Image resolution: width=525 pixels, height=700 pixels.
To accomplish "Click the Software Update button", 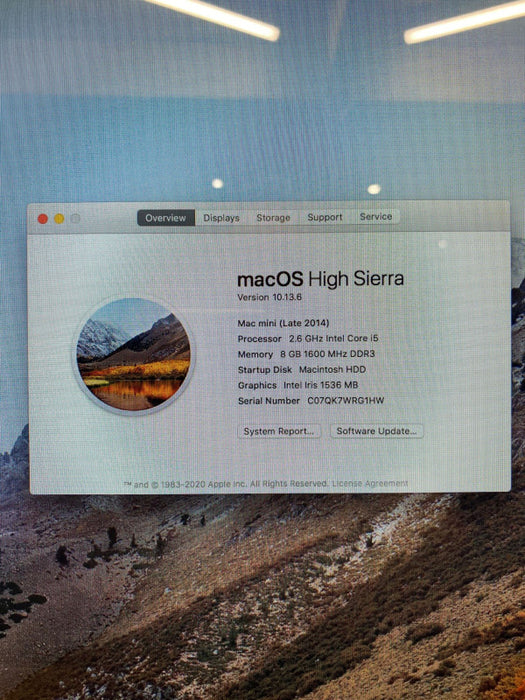I will click(377, 431).
